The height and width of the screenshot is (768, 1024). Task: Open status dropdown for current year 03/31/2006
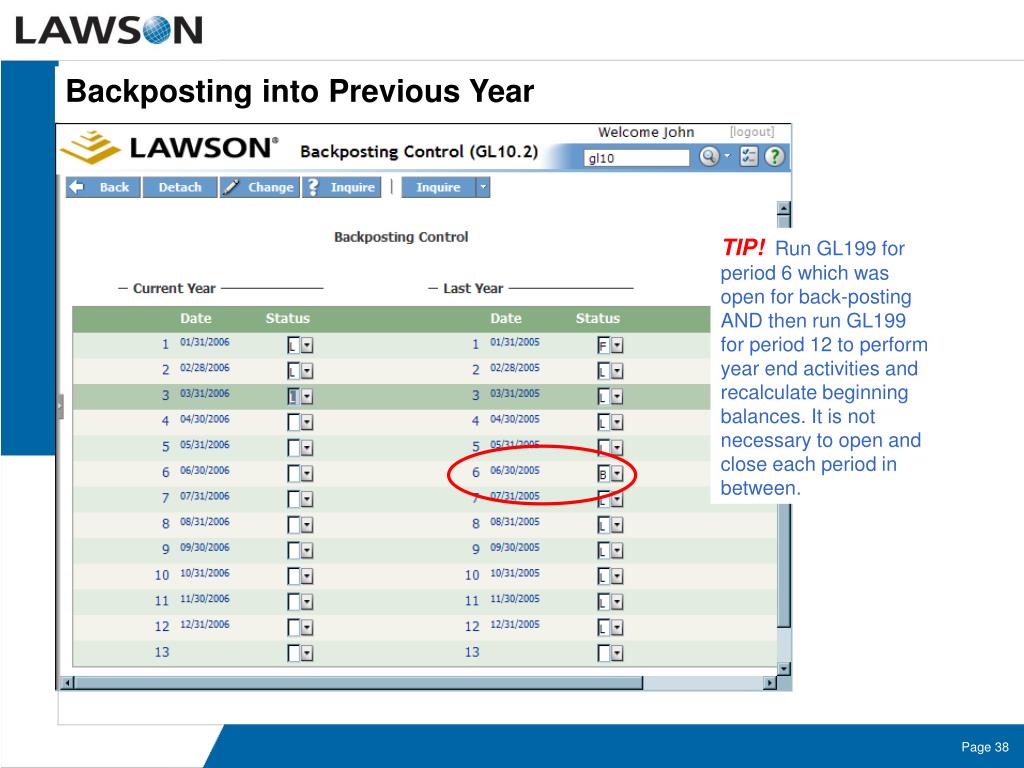(307, 396)
